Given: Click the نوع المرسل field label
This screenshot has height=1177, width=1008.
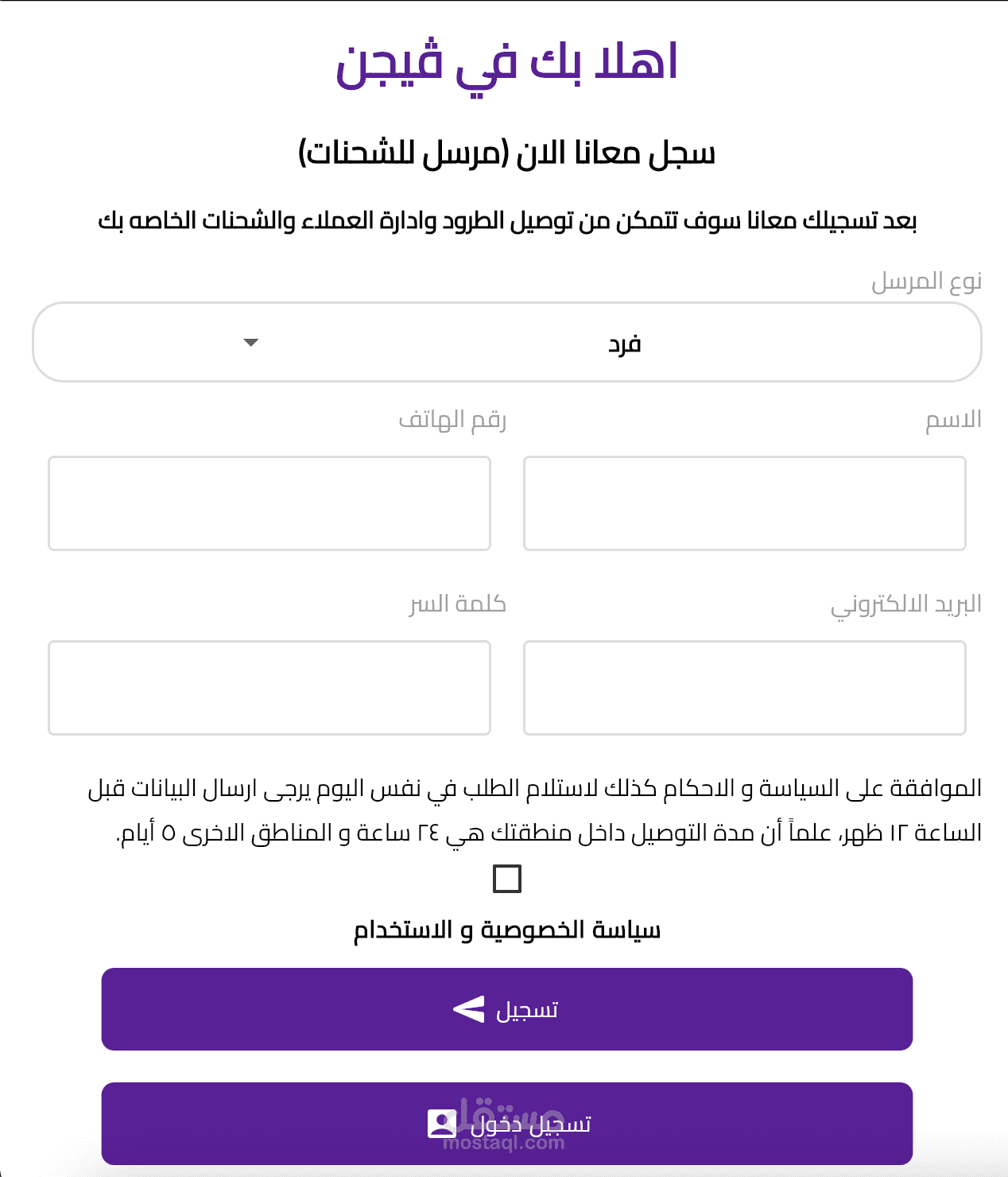Looking at the screenshot, I should (926, 282).
